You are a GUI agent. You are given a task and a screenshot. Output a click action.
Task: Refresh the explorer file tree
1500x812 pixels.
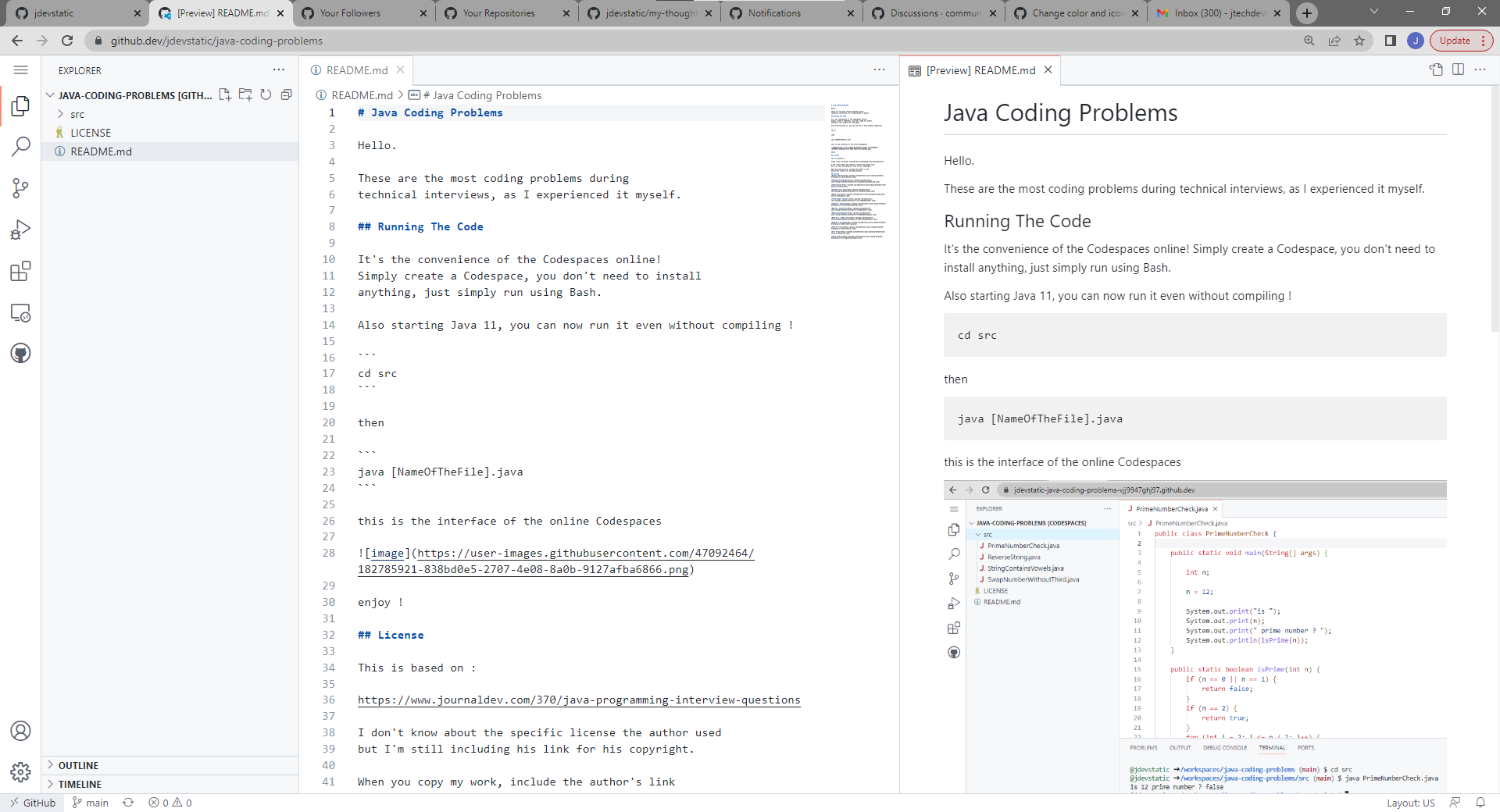(x=266, y=94)
